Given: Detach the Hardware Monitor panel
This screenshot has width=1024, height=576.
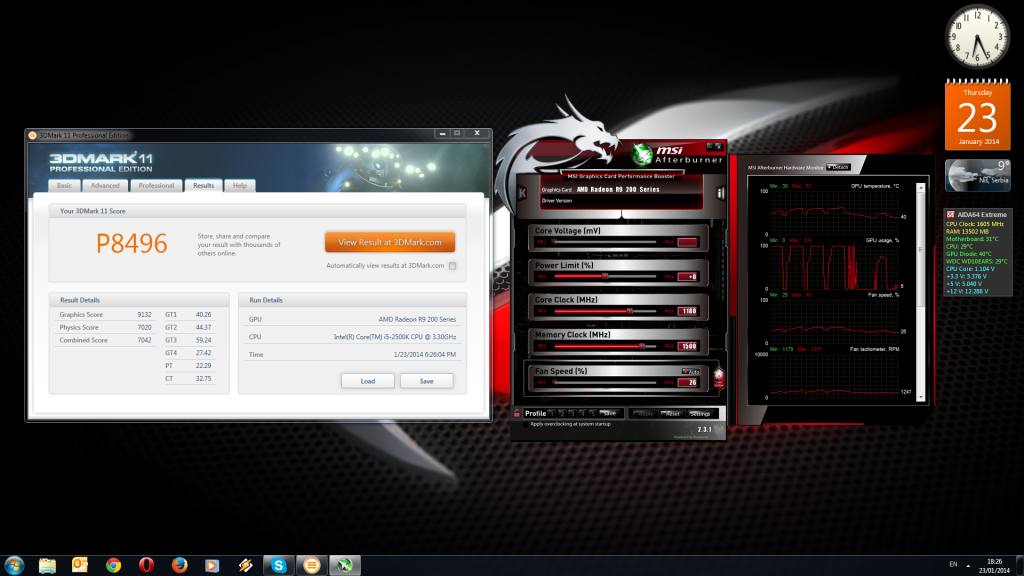Looking at the screenshot, I should [x=839, y=167].
